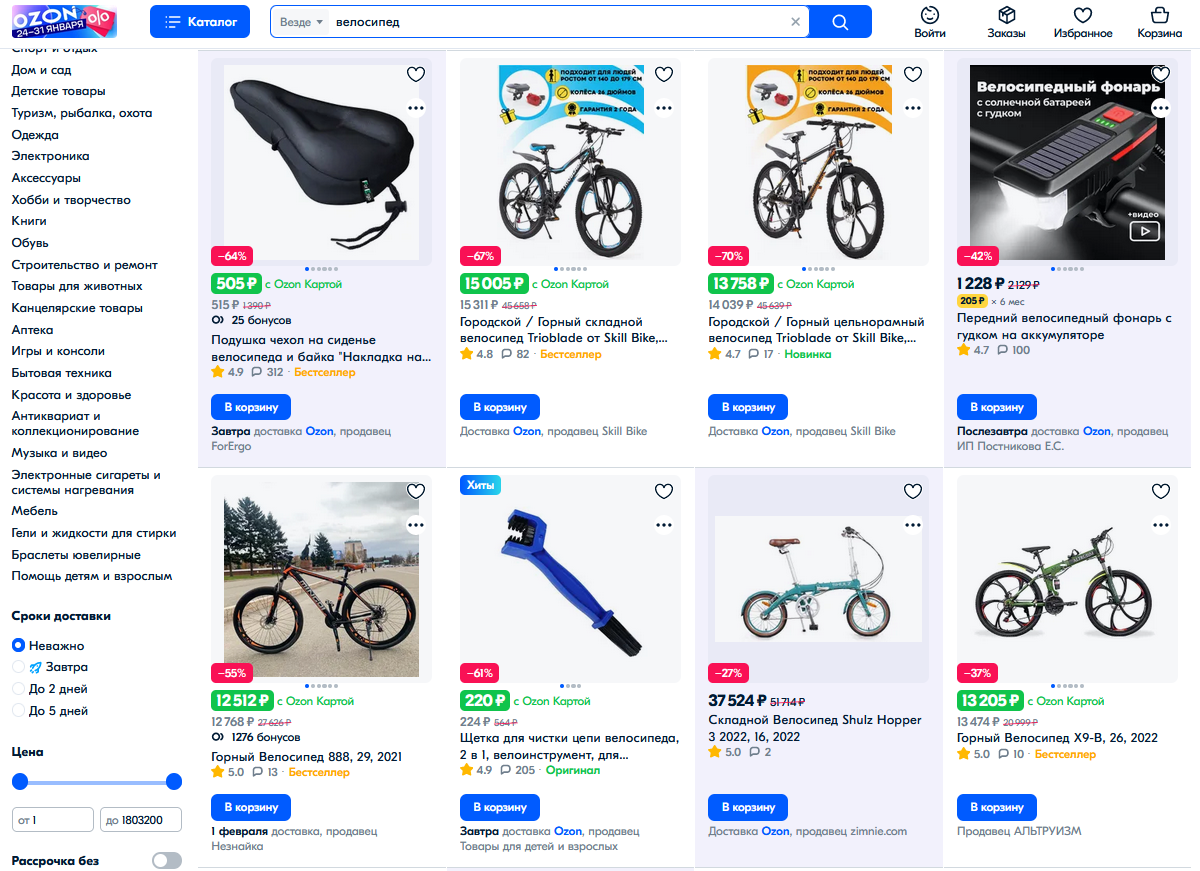
Task: Add bicycle lantern to cart via В корзину
Action: [x=996, y=407]
